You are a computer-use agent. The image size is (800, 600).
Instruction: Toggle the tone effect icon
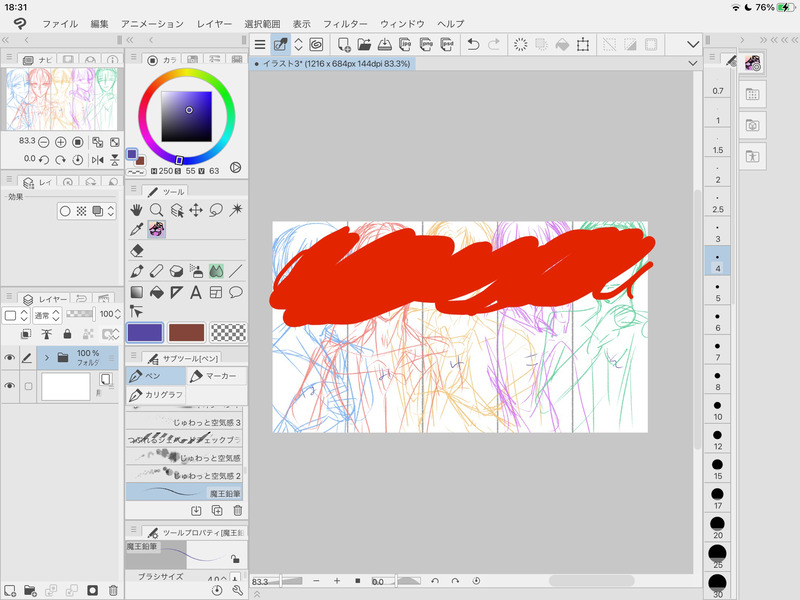click(x=81, y=211)
